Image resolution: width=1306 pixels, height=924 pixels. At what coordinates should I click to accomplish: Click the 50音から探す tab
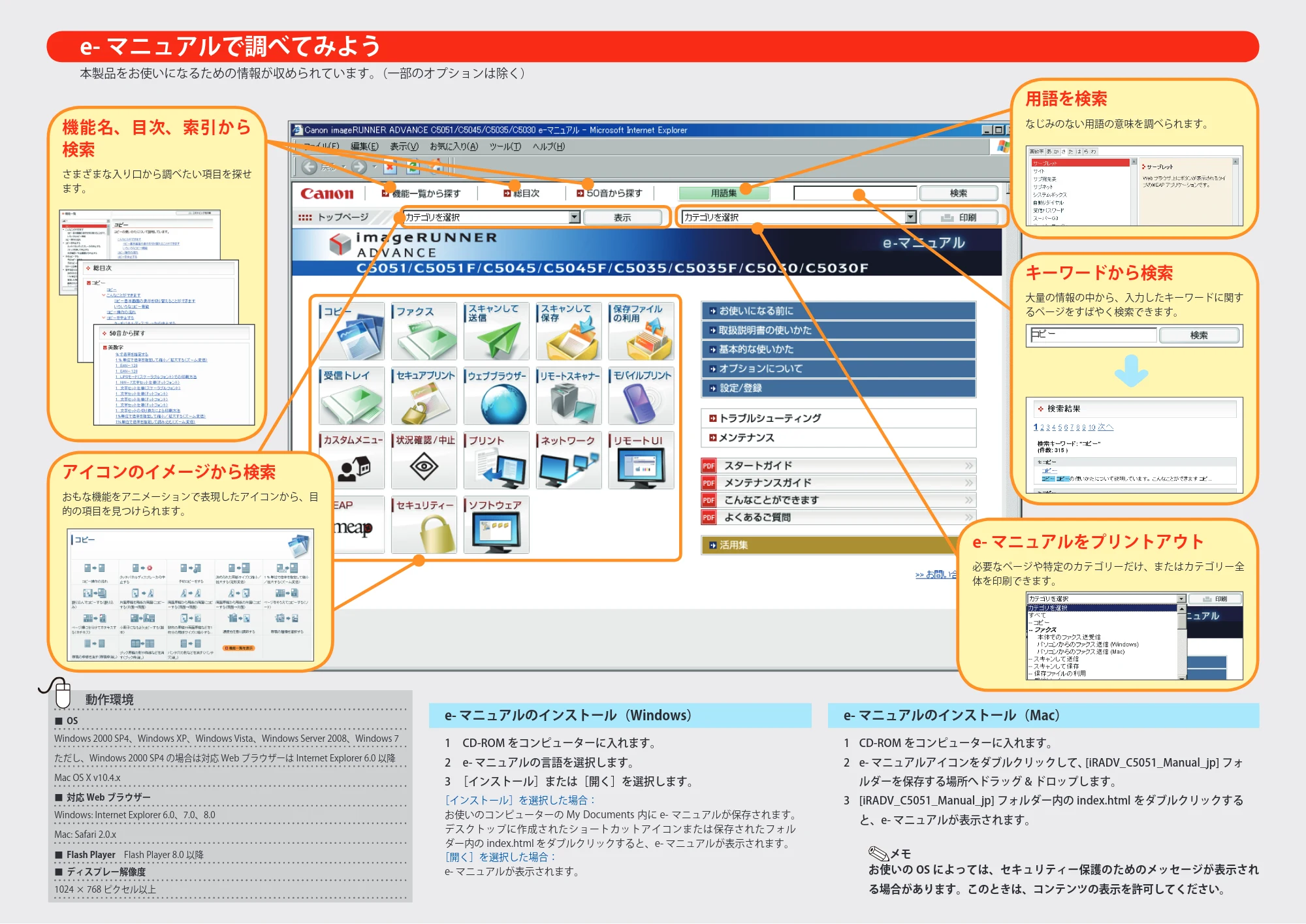tap(609, 193)
